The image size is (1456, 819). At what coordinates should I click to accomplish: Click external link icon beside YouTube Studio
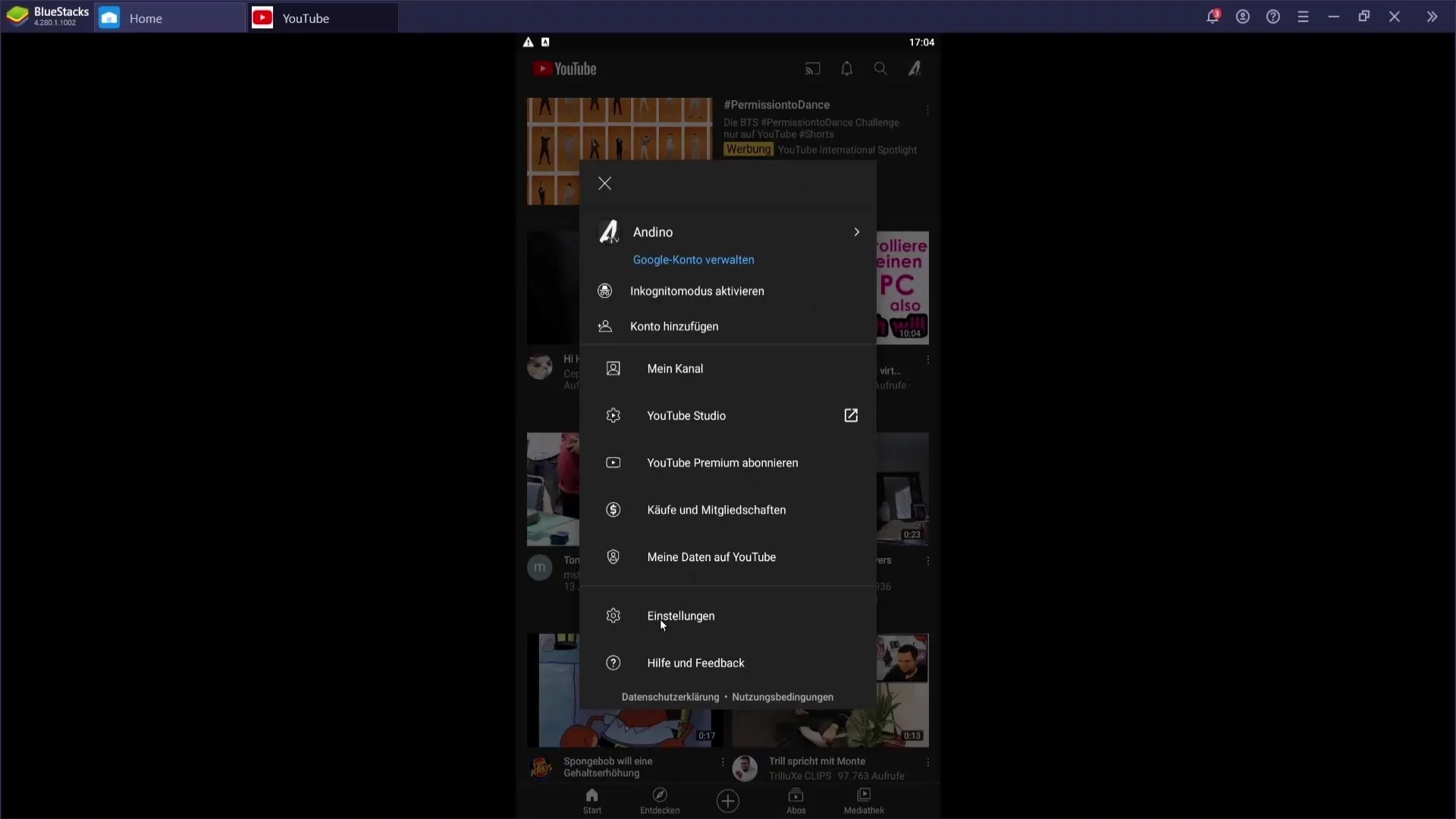coord(851,416)
